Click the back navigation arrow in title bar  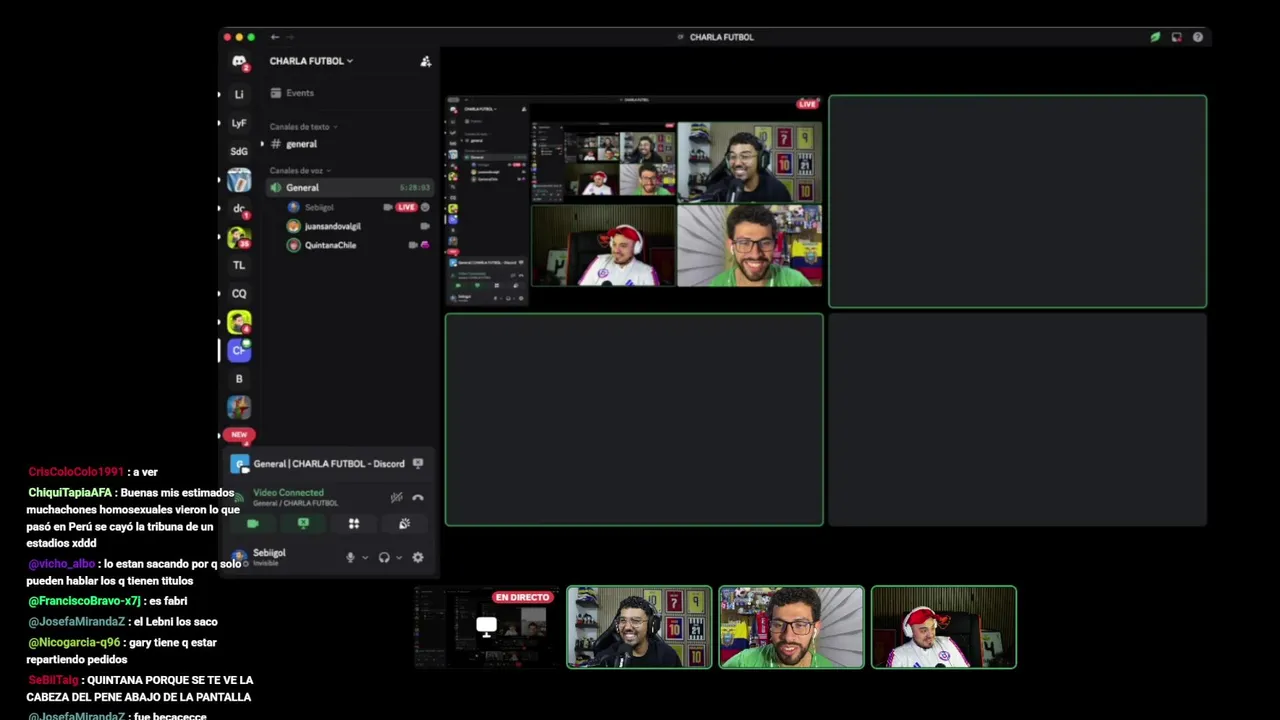pos(275,37)
